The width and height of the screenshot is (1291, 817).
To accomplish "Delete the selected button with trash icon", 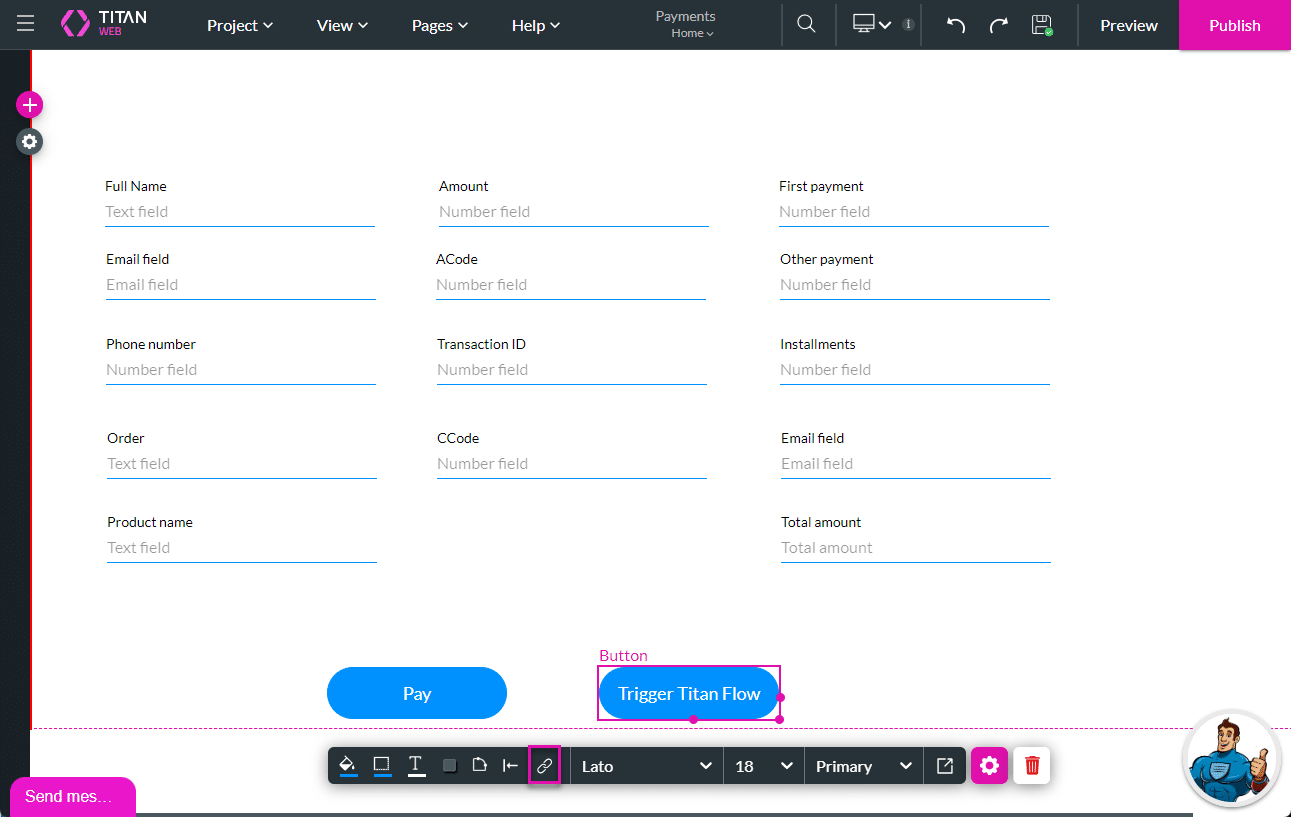I will click(1032, 766).
